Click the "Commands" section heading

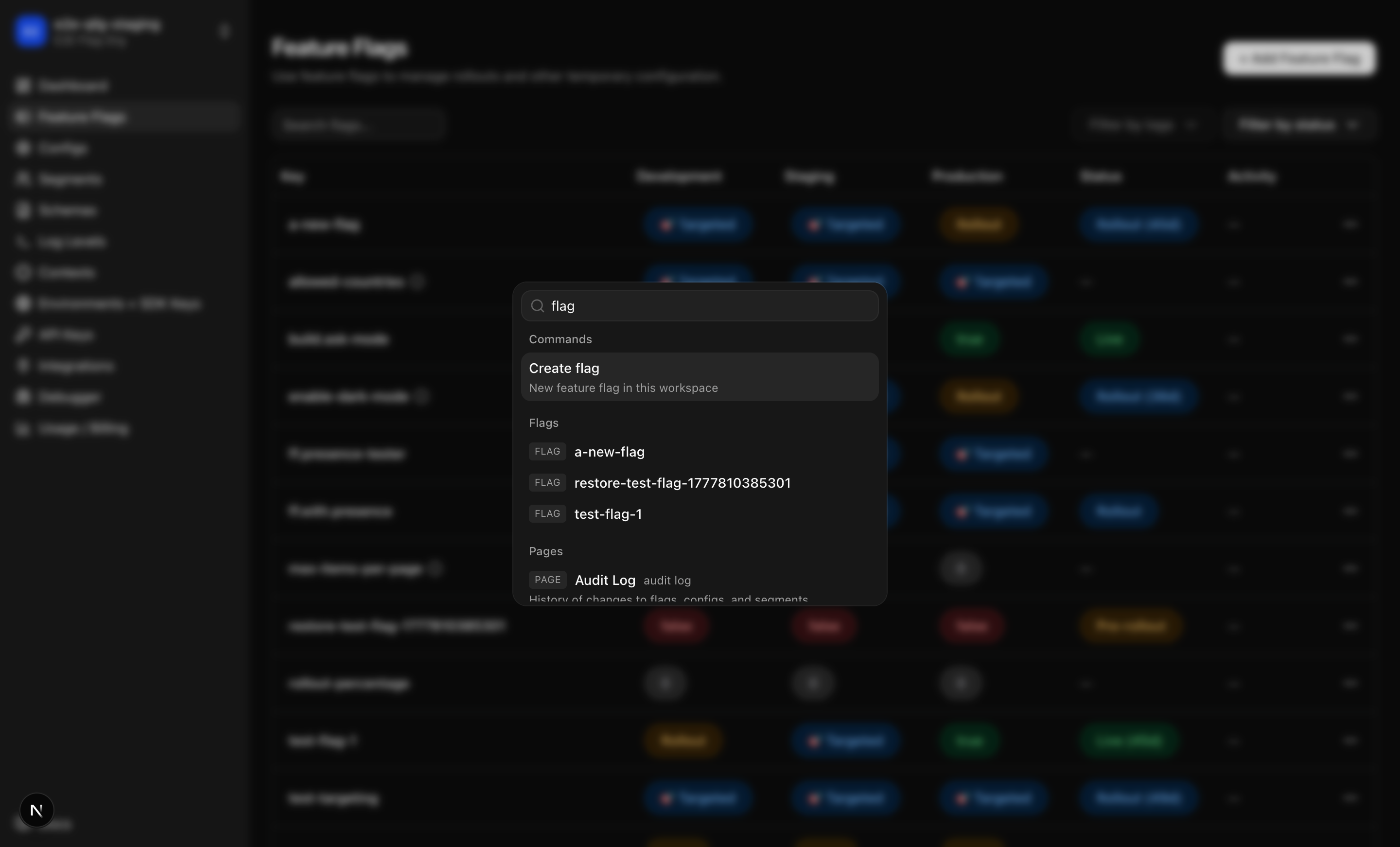560,339
